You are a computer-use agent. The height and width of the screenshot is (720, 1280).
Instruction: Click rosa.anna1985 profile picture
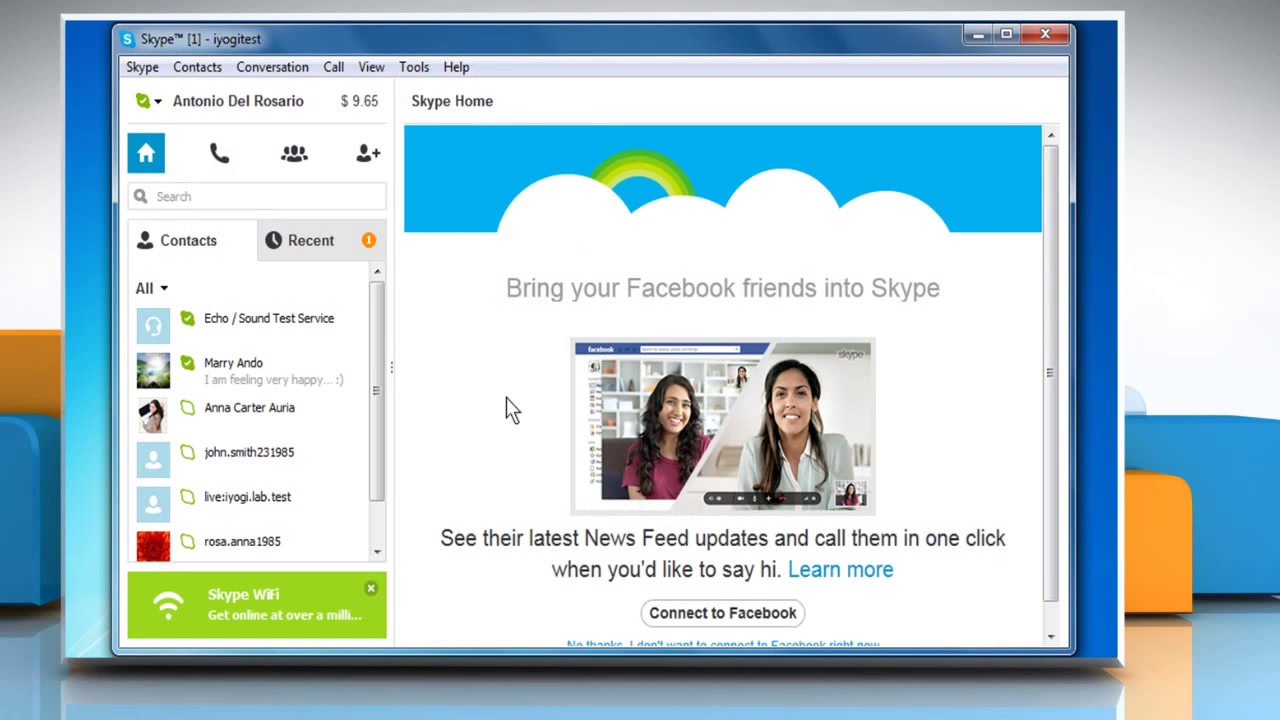click(x=153, y=546)
